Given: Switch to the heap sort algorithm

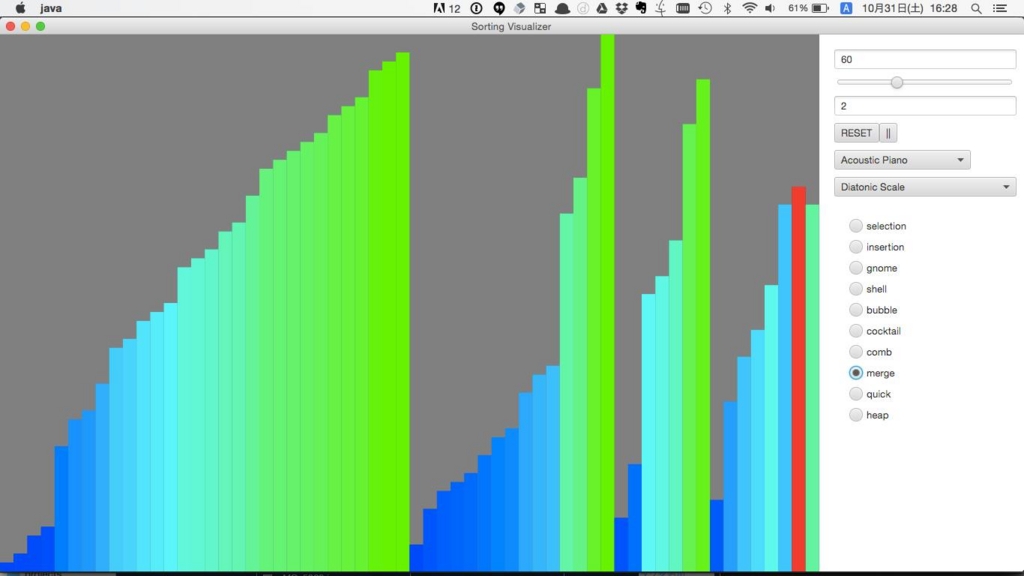Looking at the screenshot, I should [x=856, y=415].
